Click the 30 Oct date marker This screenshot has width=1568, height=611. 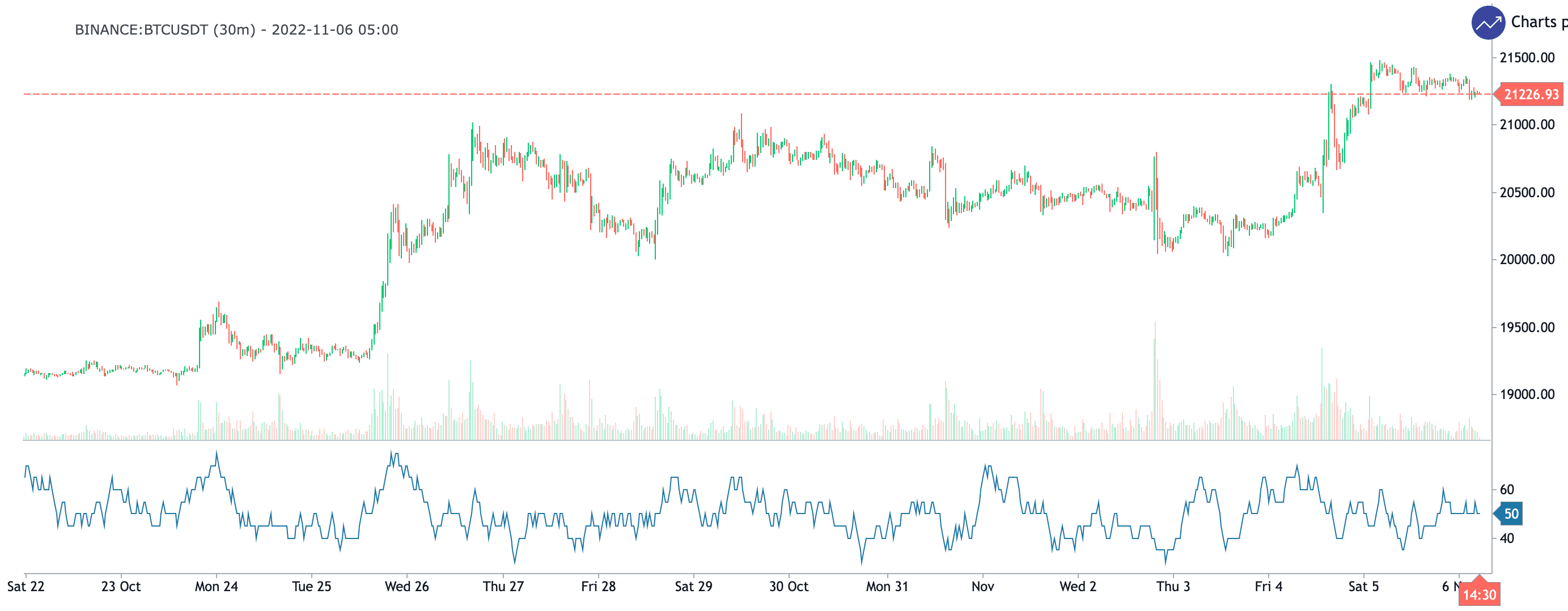click(789, 587)
